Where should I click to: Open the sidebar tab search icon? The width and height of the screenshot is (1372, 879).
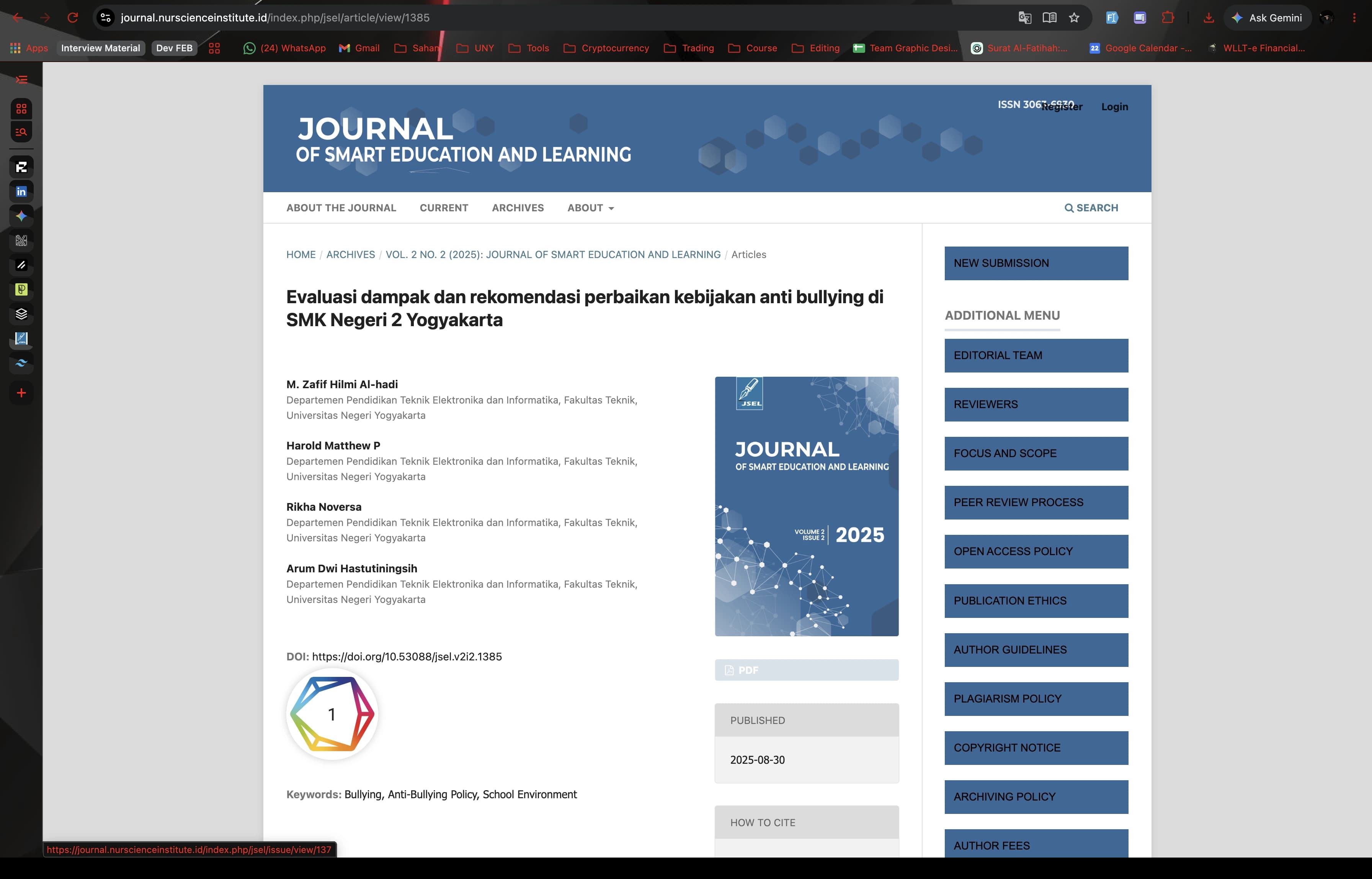pos(21,132)
